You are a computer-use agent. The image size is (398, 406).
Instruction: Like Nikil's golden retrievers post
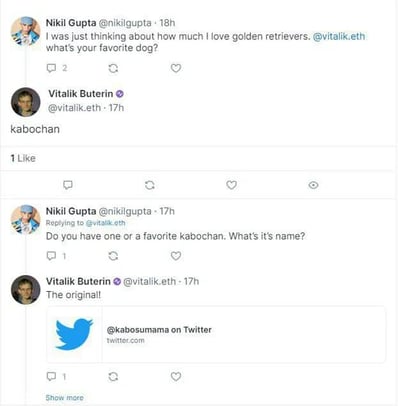click(176, 68)
